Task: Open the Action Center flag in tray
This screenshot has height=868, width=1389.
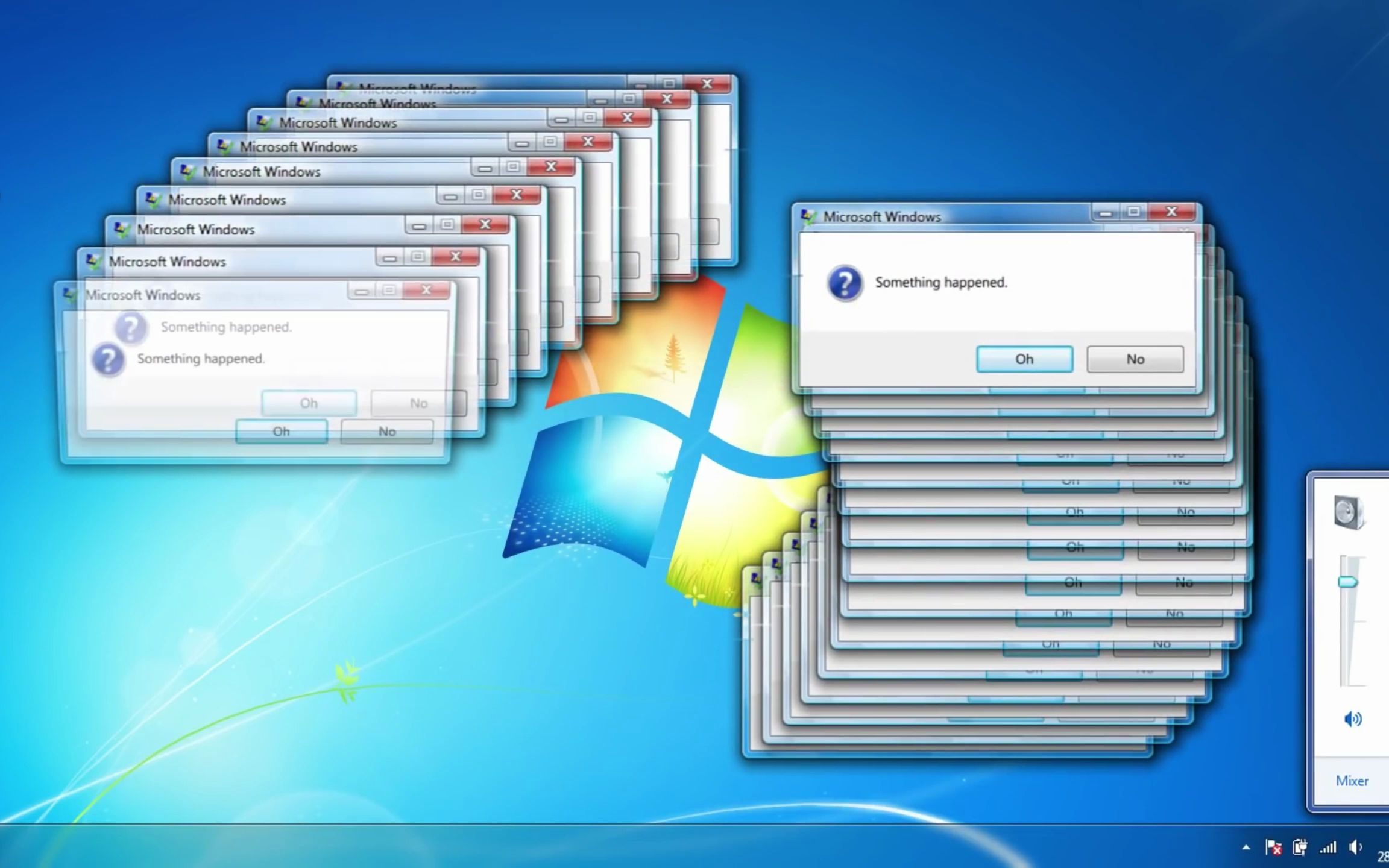Action: pos(1273,848)
